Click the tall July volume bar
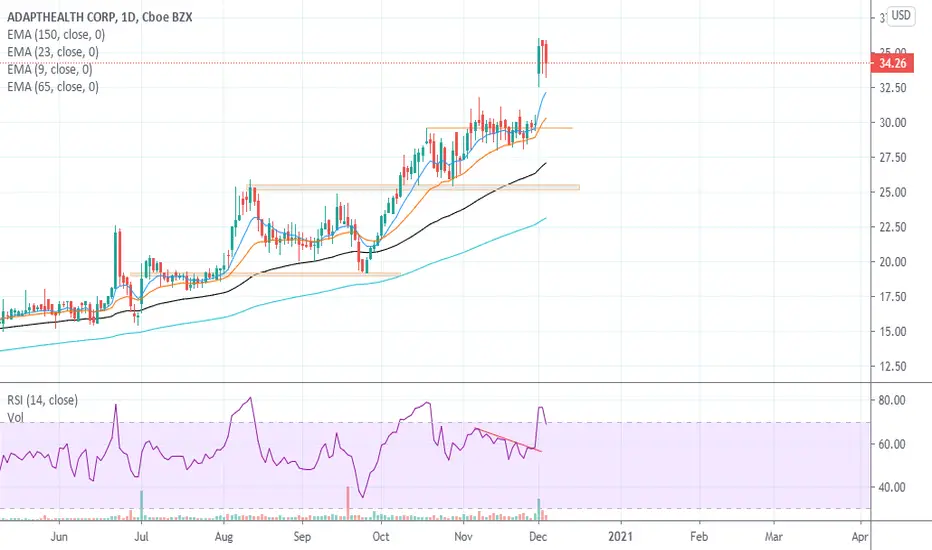The width and height of the screenshot is (932, 550). [x=141, y=505]
